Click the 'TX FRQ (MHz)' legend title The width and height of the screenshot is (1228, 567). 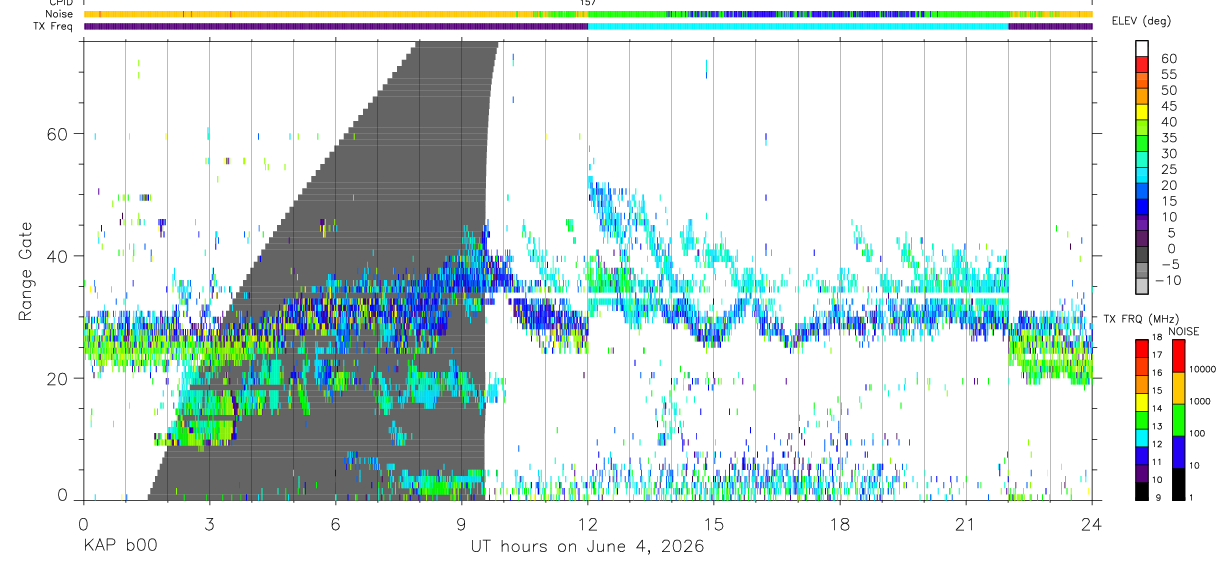[x=1142, y=319]
